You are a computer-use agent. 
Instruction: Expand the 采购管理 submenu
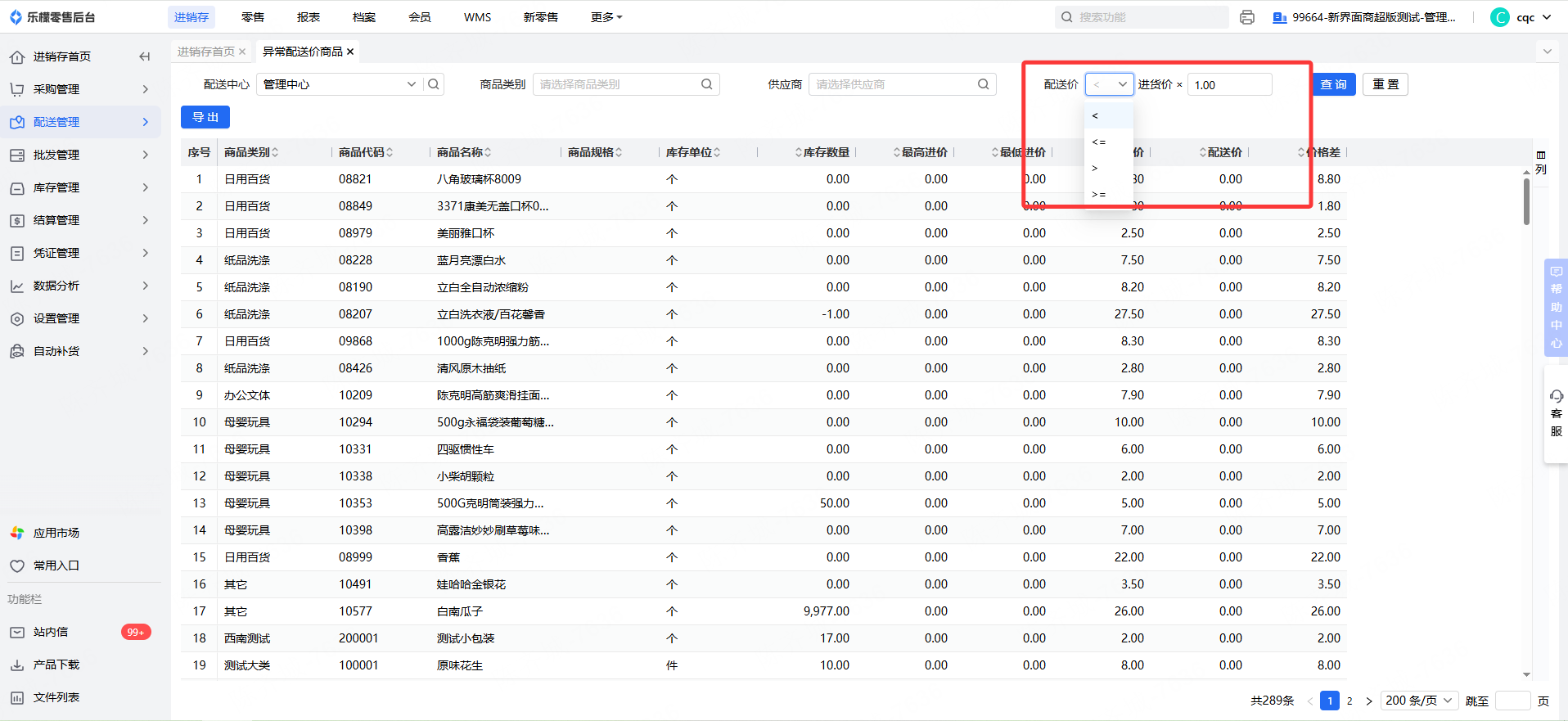(146, 89)
